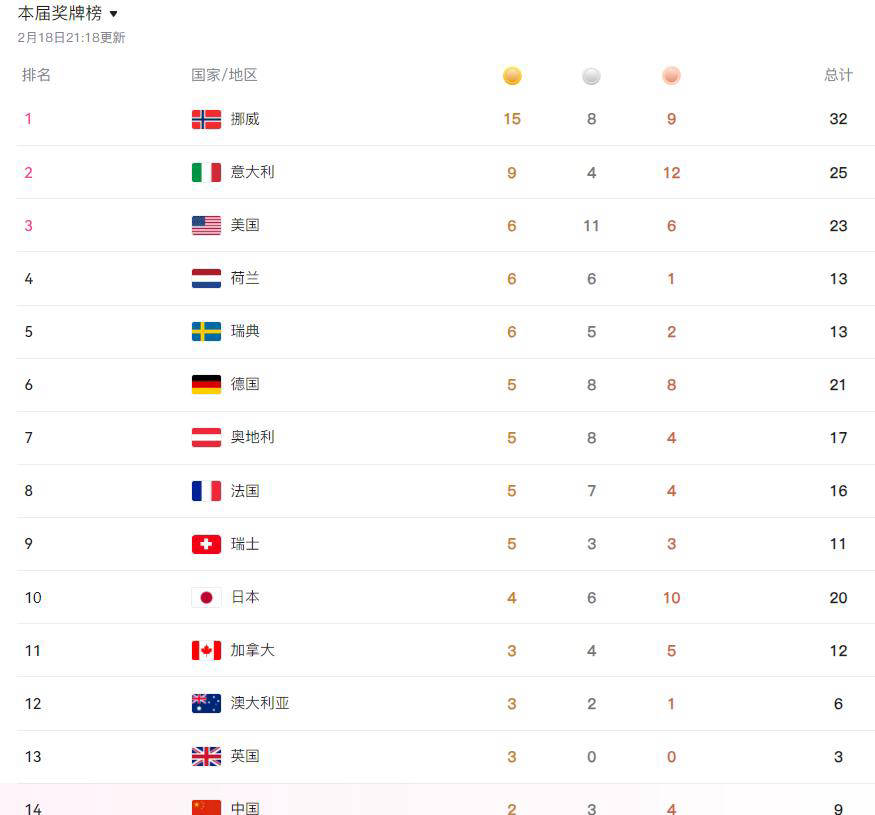This screenshot has height=815, width=875.
Task: Click the bronze medal column icon
Action: click(671, 76)
